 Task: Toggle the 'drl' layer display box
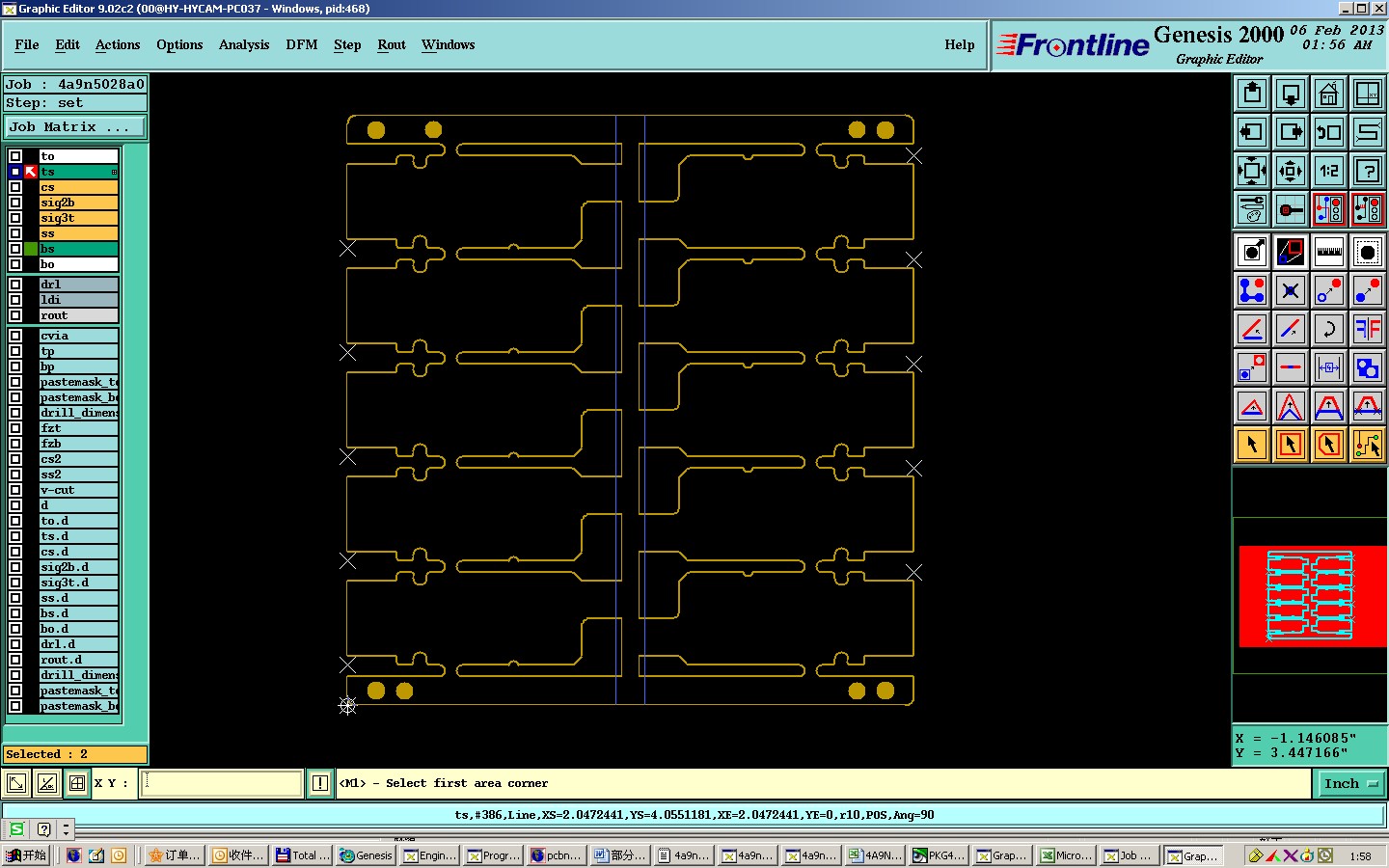coord(15,285)
